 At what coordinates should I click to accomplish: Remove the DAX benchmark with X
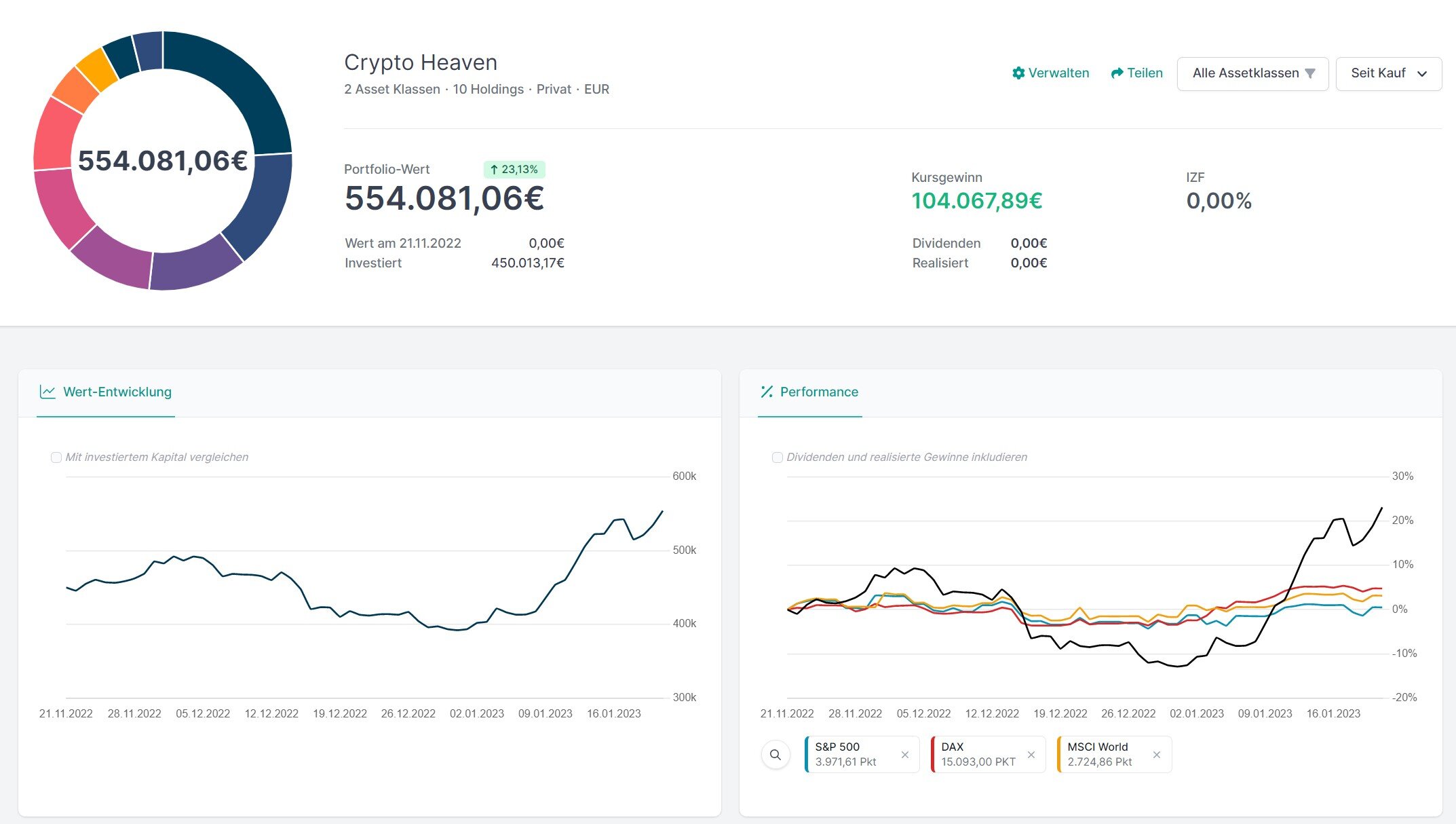pos(1031,755)
